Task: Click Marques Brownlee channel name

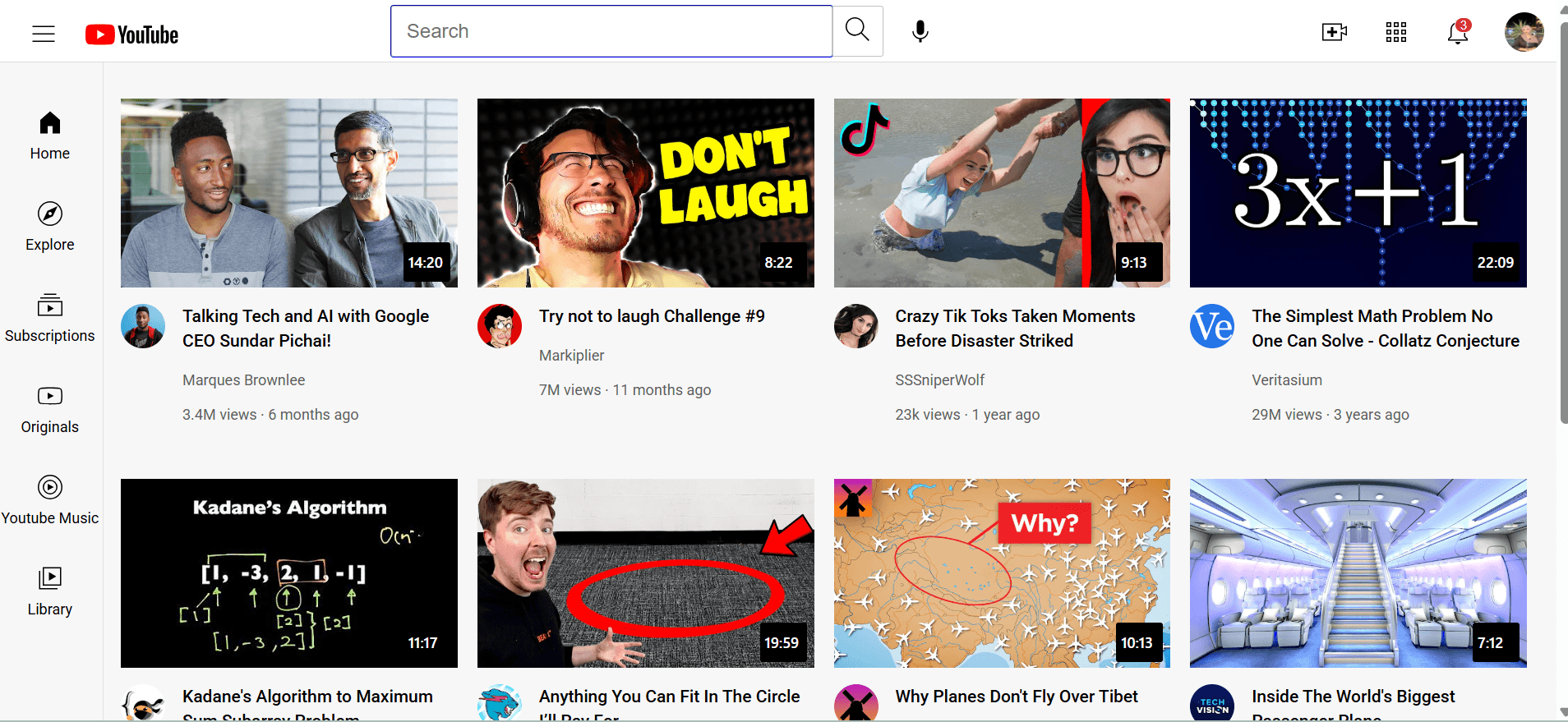Action: (244, 380)
